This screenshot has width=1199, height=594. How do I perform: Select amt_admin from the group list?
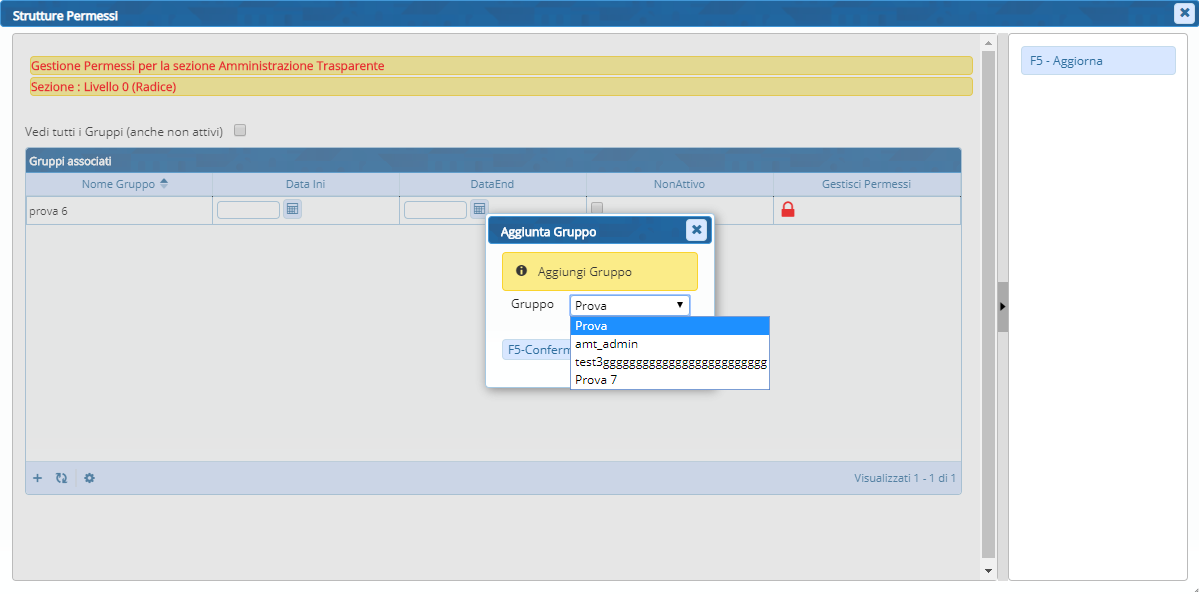(x=606, y=344)
